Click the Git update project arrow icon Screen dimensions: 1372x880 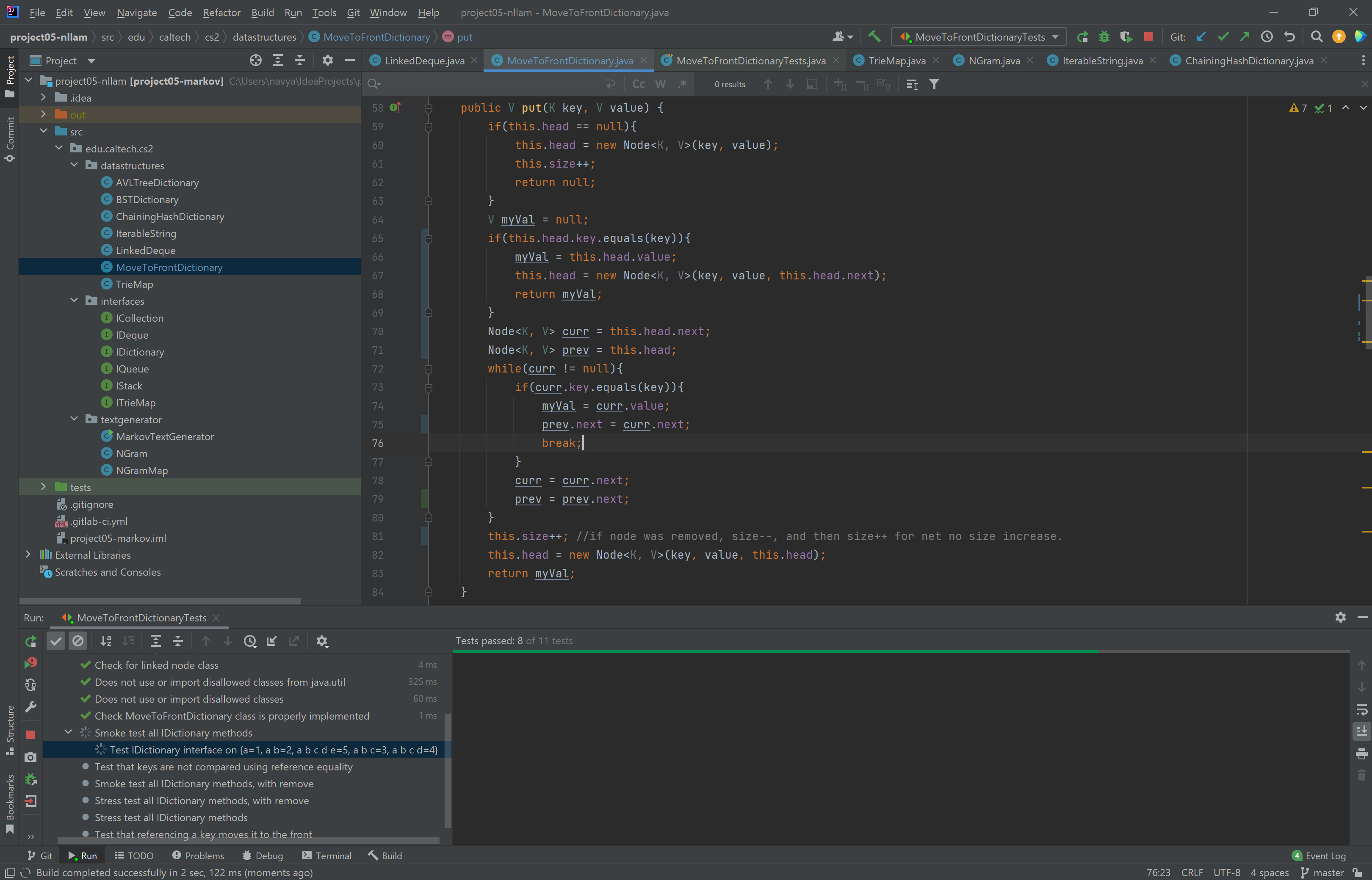point(1200,36)
